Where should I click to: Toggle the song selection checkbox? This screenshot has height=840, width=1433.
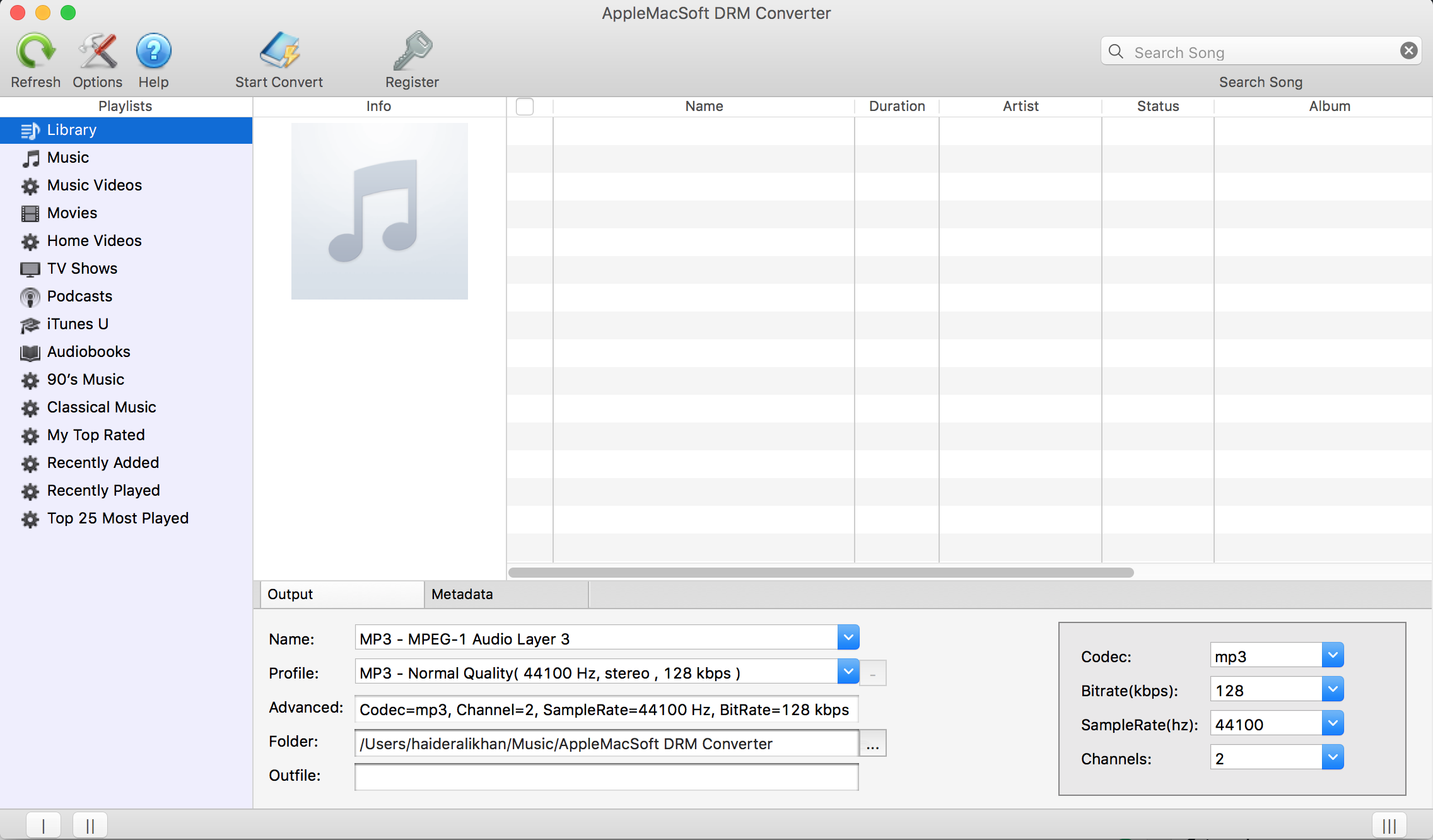[x=525, y=106]
